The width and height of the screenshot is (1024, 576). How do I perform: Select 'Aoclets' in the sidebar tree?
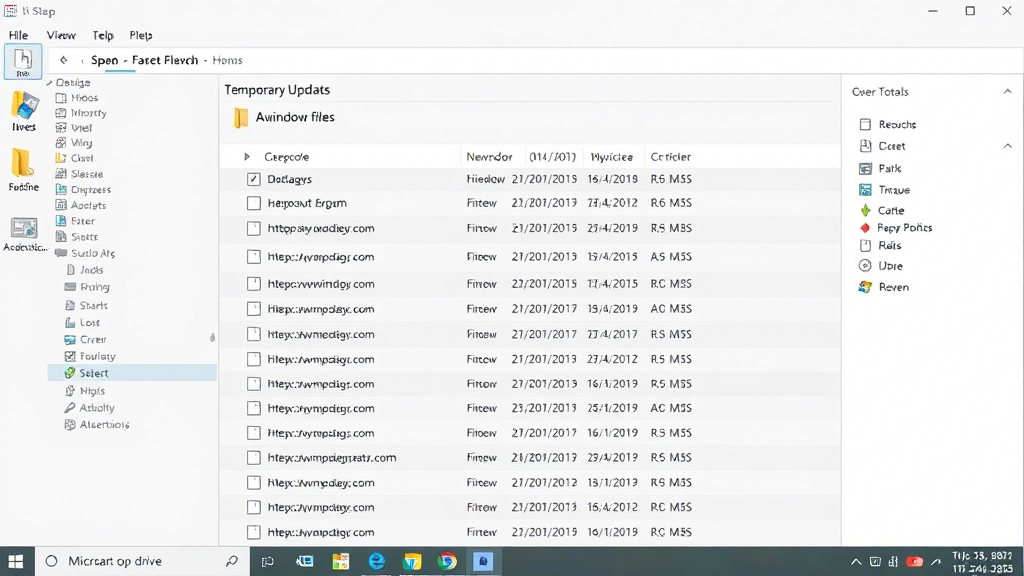88,206
